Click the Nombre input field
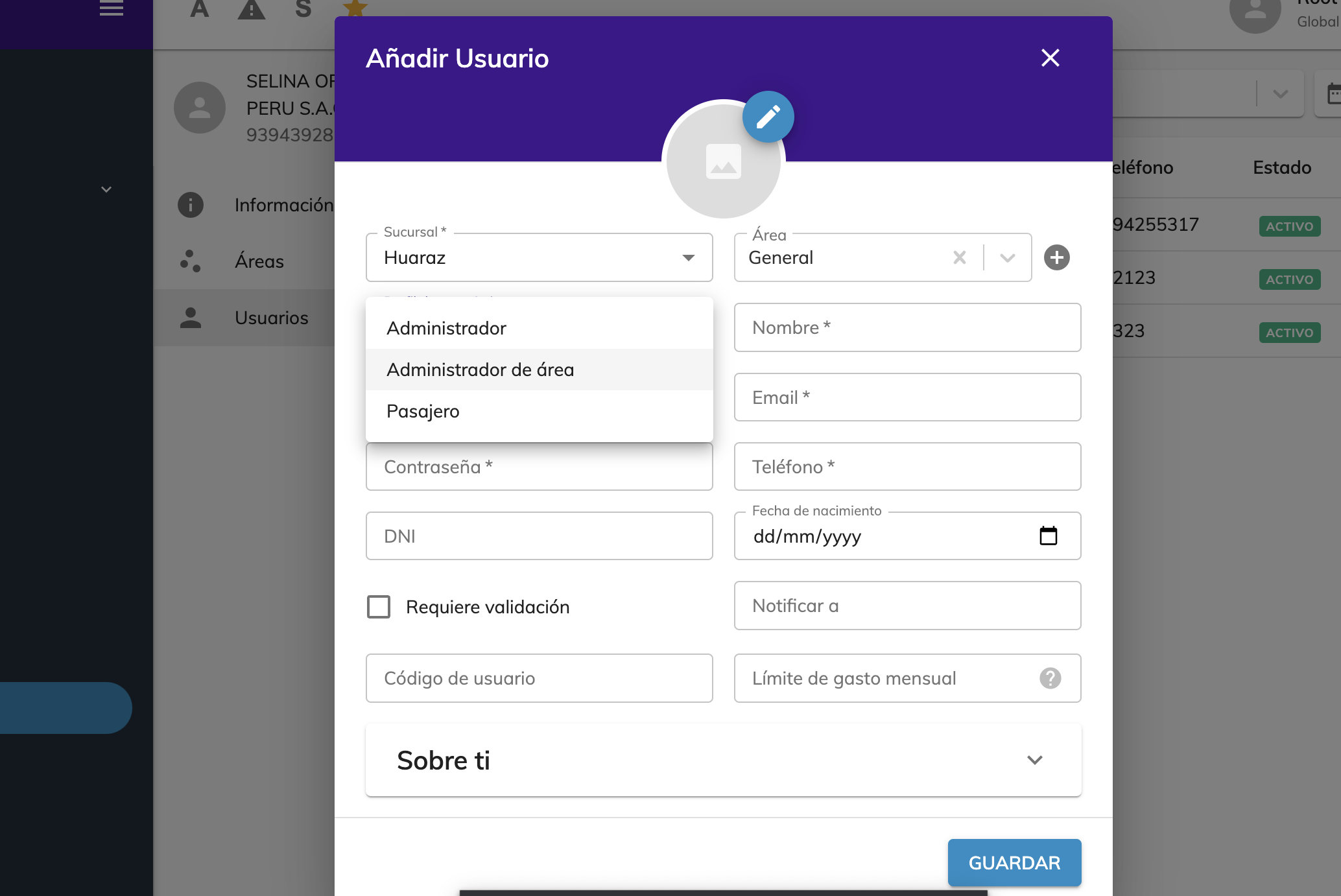The width and height of the screenshot is (1341, 896). (x=907, y=327)
